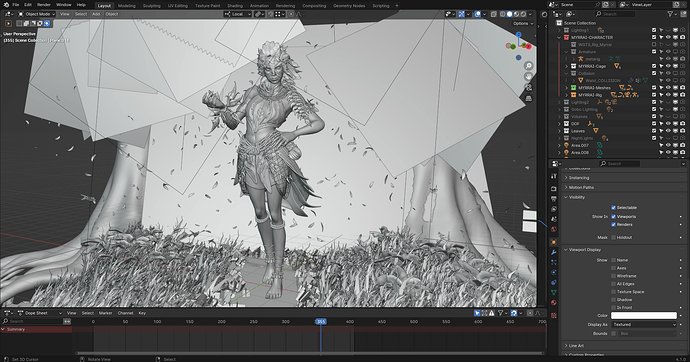Click the frame 355 playhead marker
Viewport: 690px width, 362px height.
[x=321, y=322]
